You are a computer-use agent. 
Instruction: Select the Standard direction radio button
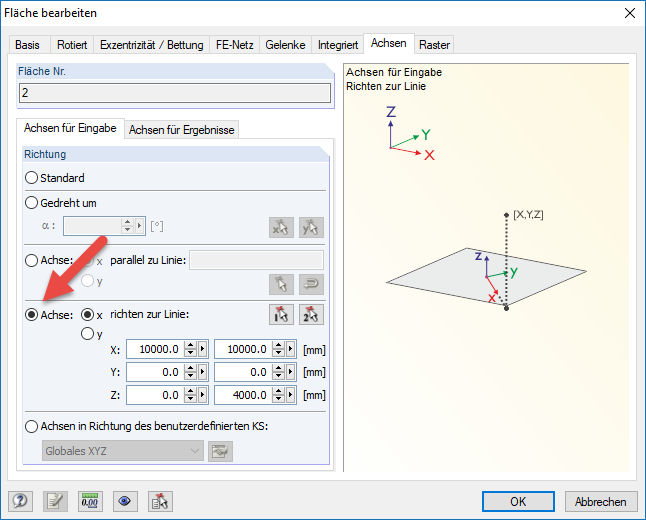click(31, 178)
